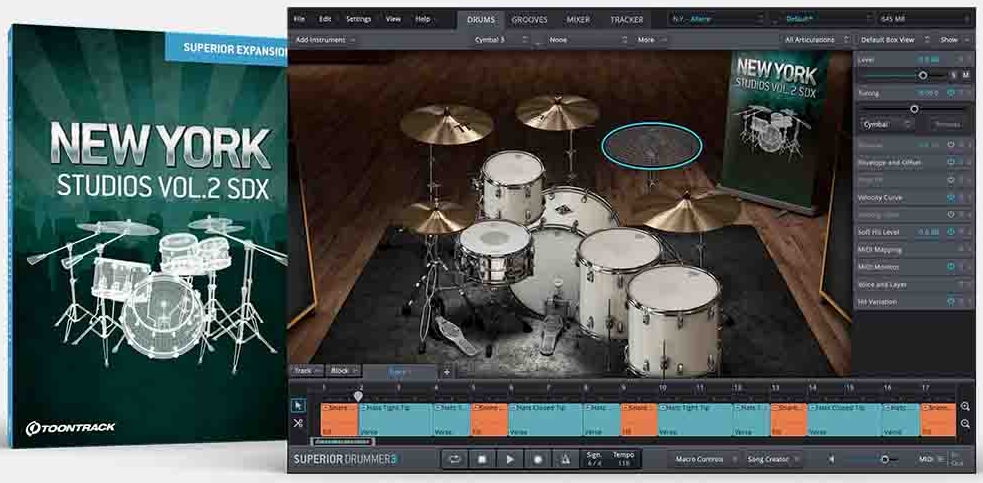Screen dimensions: 983x483
Task: Select the hi-hat cymbal in the kit view
Action: pyautogui.click(x=436, y=216)
